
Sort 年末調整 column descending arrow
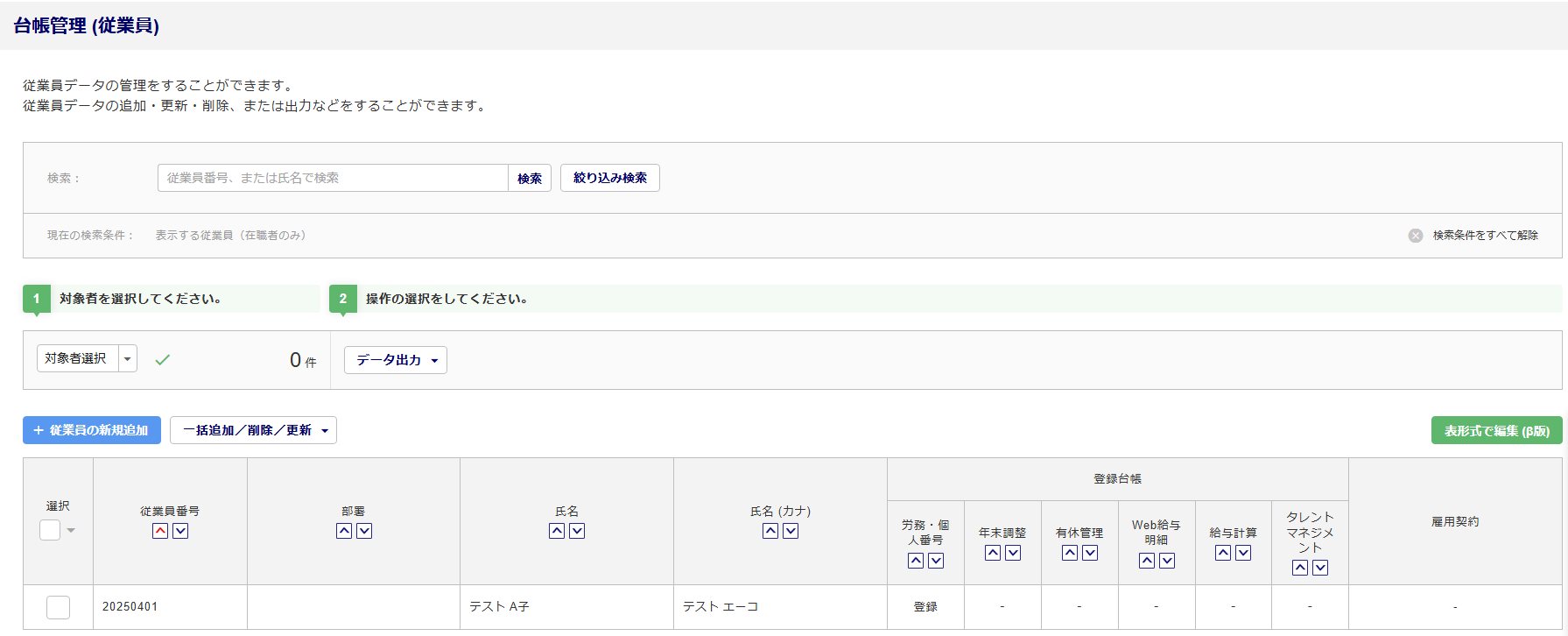click(1013, 553)
